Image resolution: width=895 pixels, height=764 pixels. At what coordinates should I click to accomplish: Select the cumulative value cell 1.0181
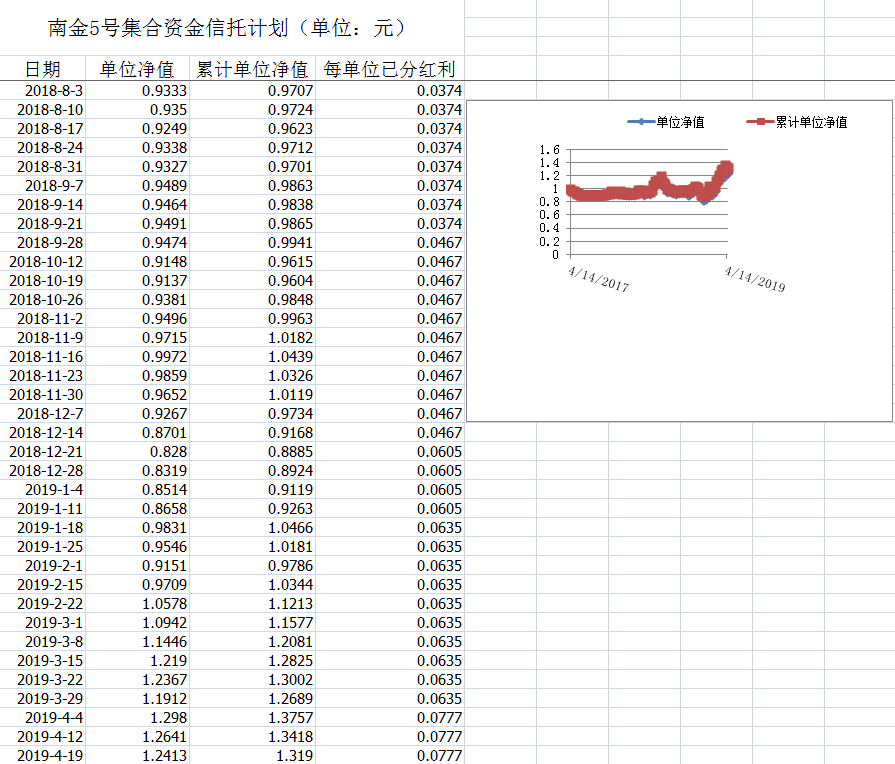point(252,546)
